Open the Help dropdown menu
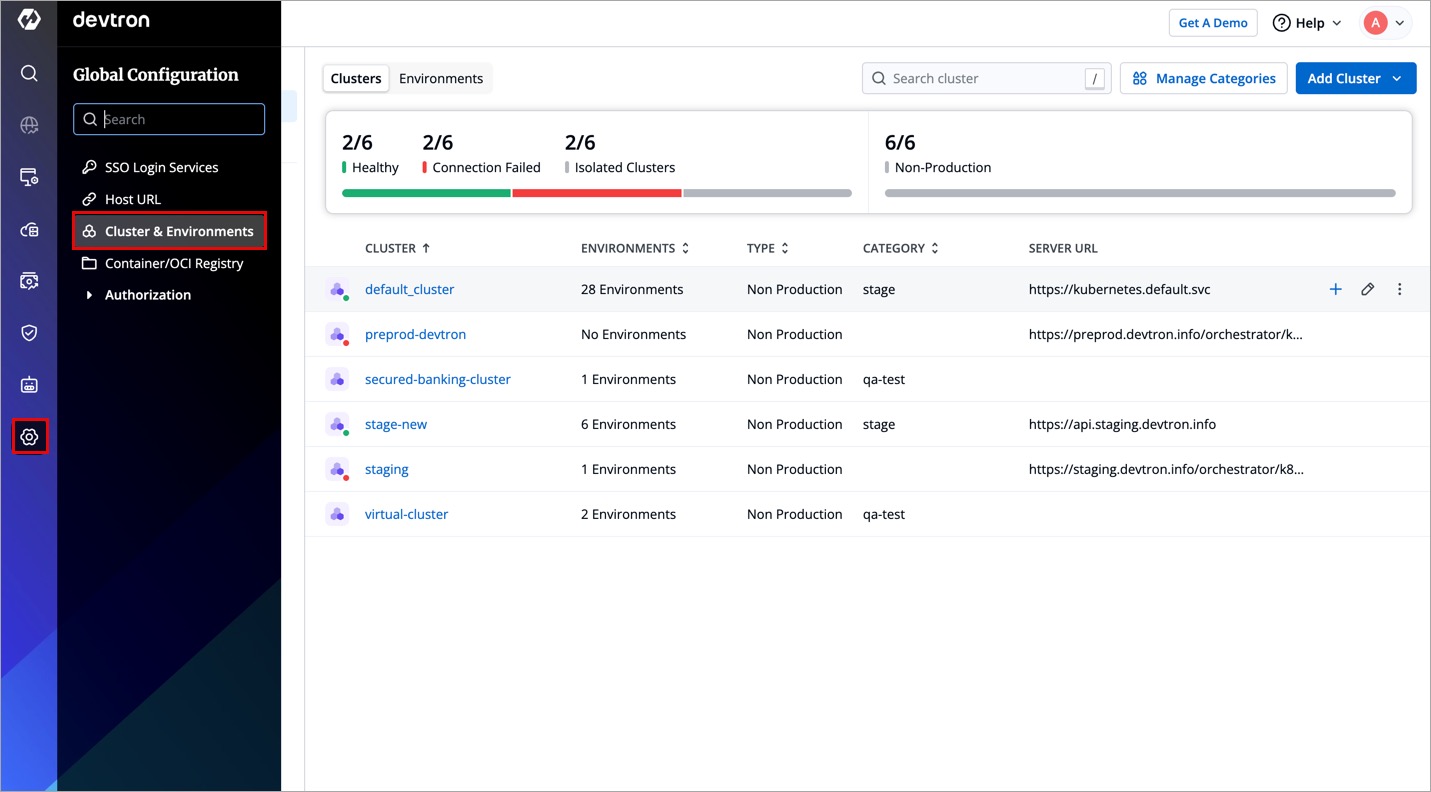1431x792 pixels. coord(1307,23)
